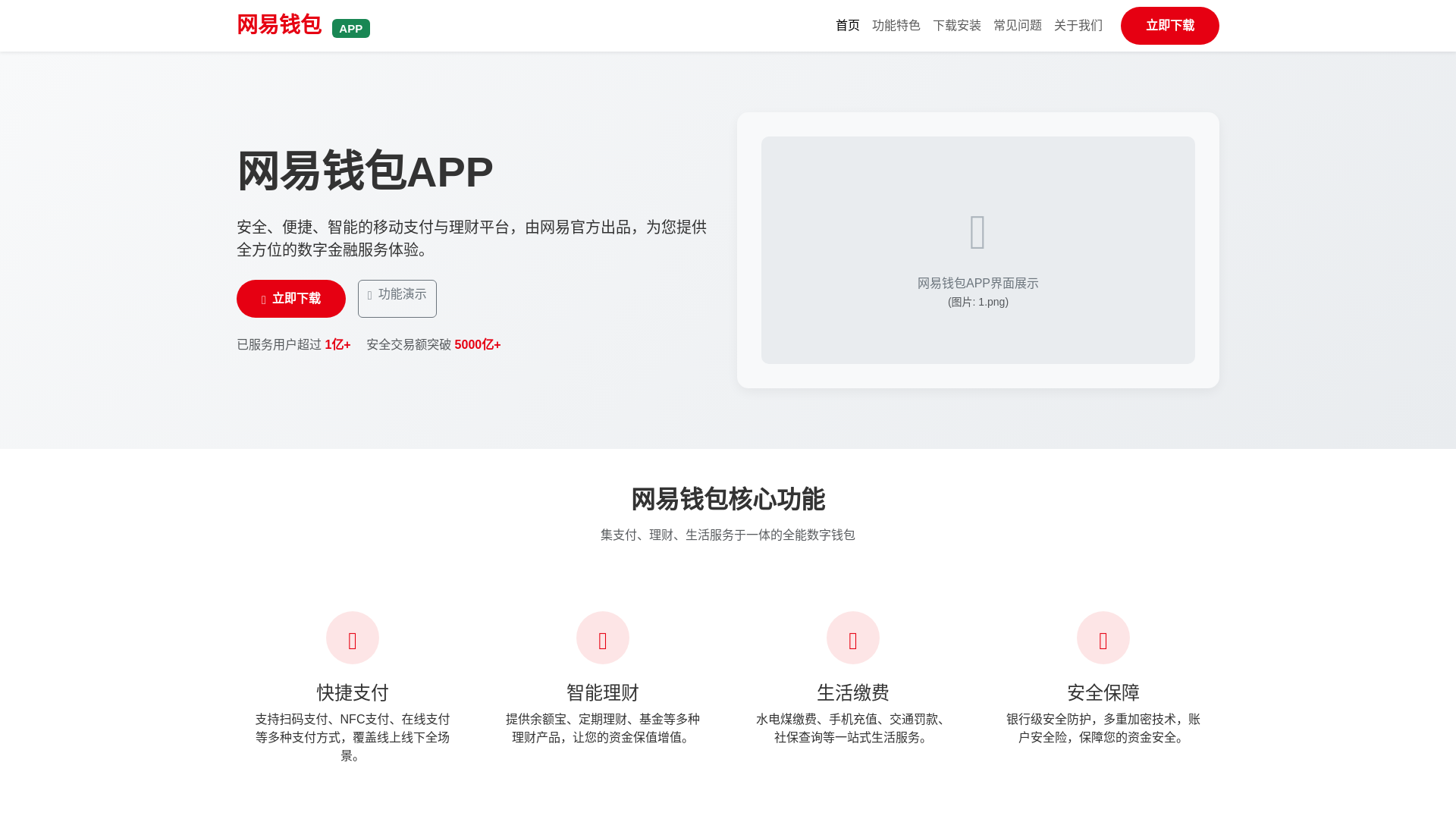Click the 快捷支付 feature title

[353, 692]
